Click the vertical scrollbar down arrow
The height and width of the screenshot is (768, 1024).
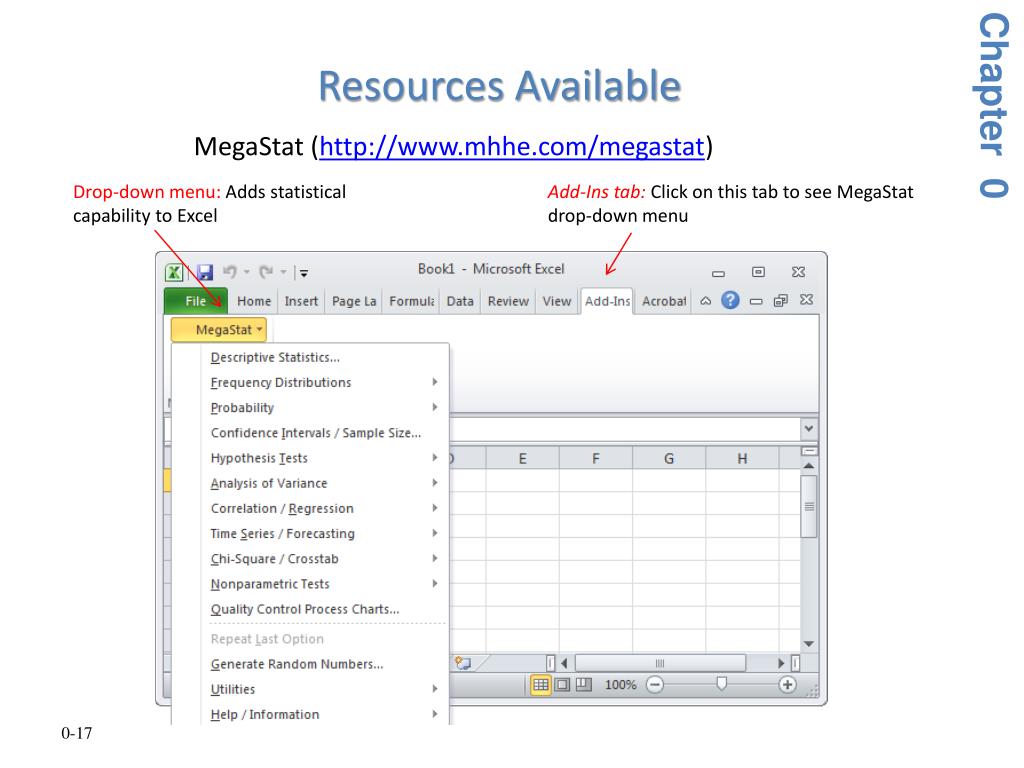tap(808, 644)
